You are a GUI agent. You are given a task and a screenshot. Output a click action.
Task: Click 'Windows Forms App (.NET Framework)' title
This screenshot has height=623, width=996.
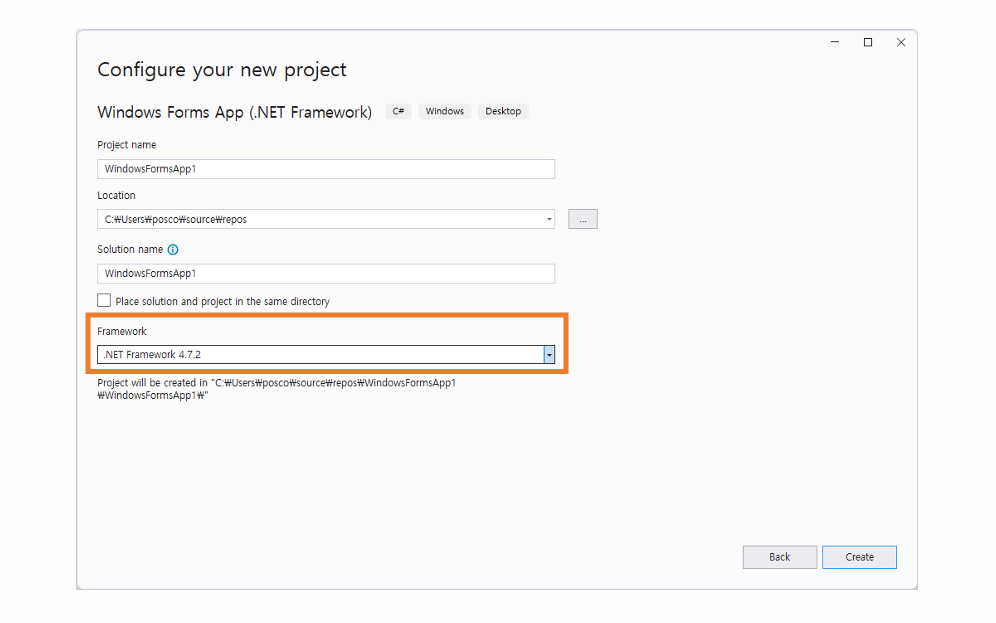tap(234, 112)
